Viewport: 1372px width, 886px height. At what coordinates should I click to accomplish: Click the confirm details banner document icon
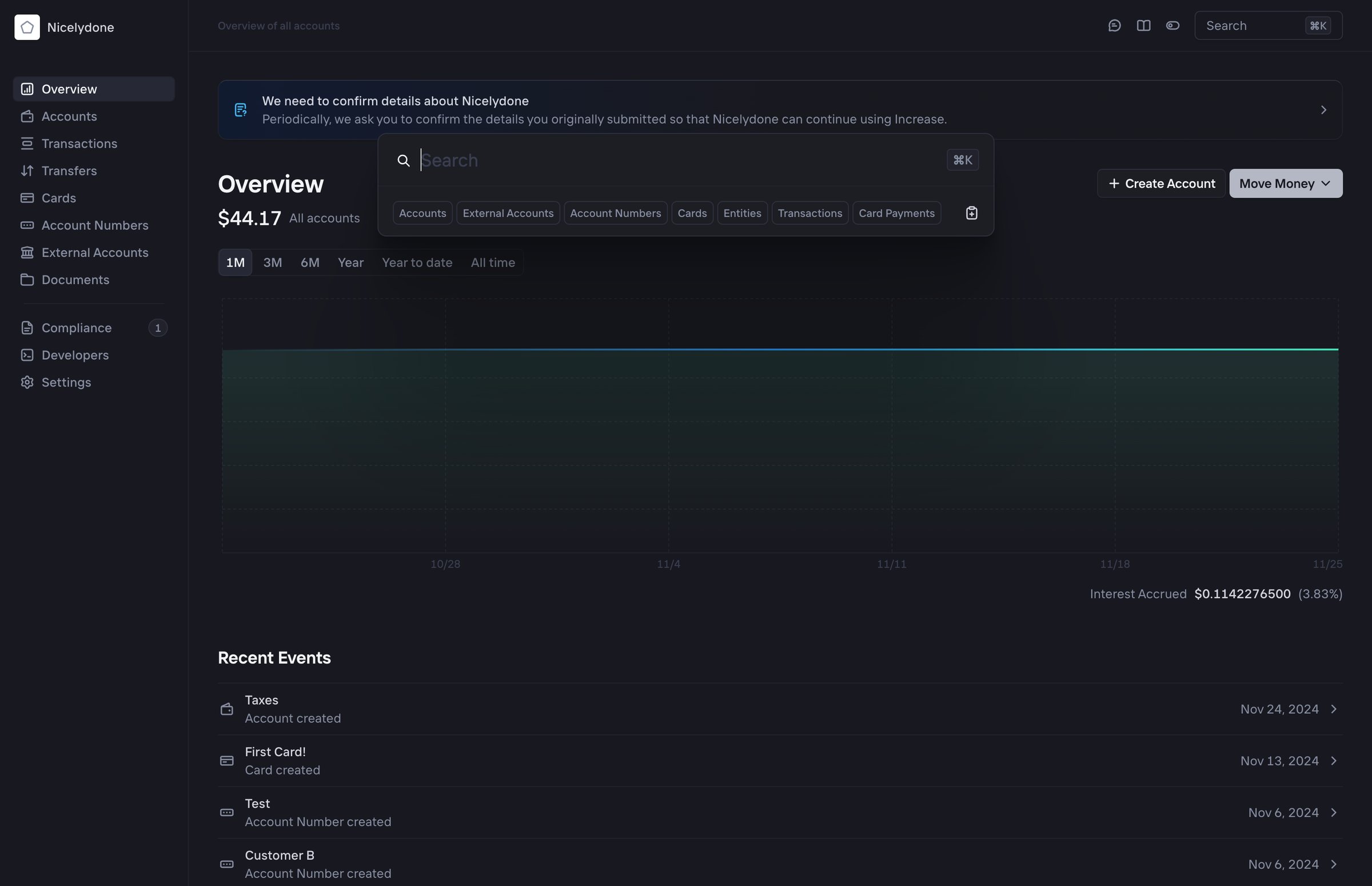coord(241,110)
